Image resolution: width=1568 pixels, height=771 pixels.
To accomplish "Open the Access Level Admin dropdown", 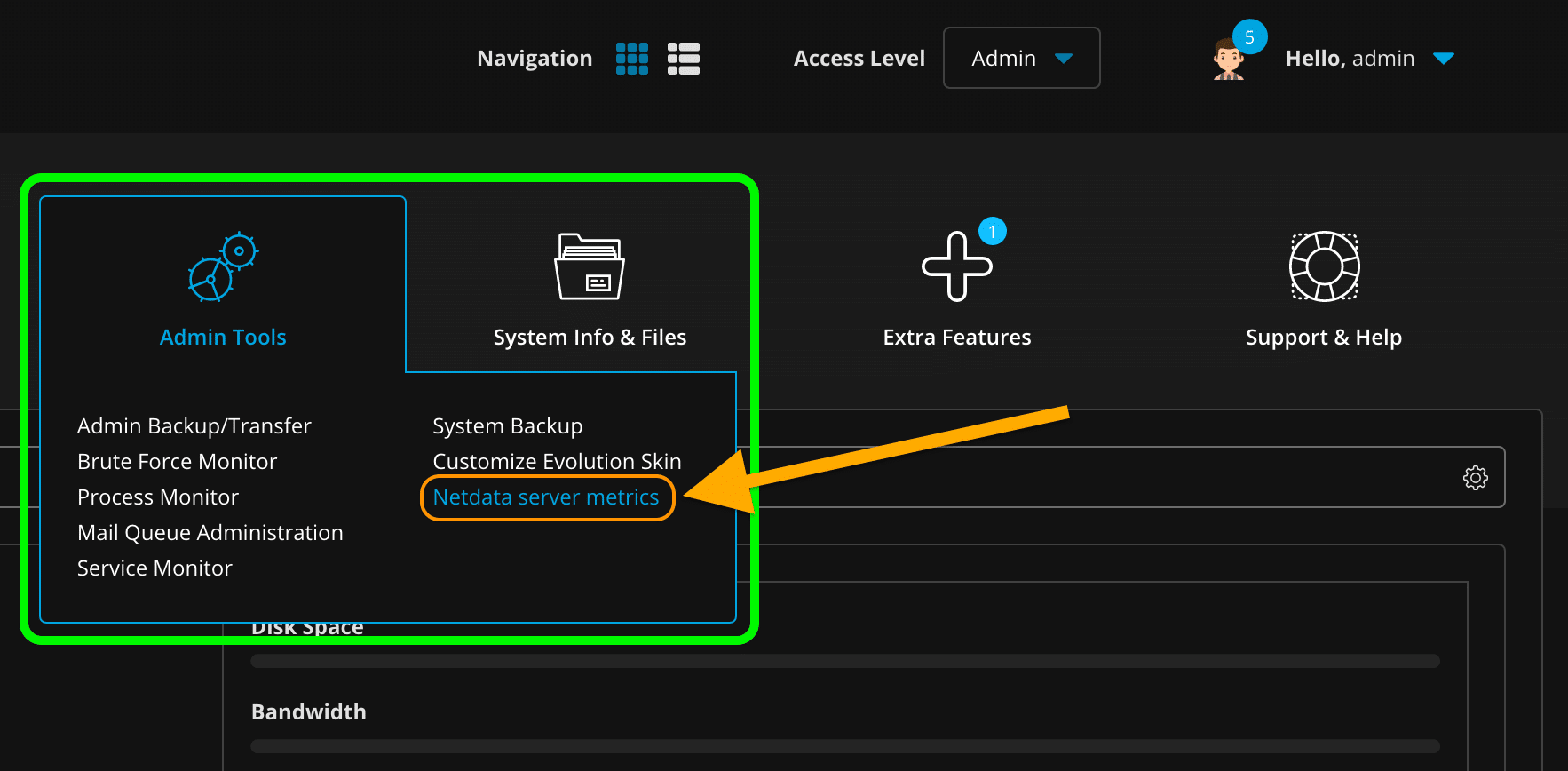I will 1021,58.
